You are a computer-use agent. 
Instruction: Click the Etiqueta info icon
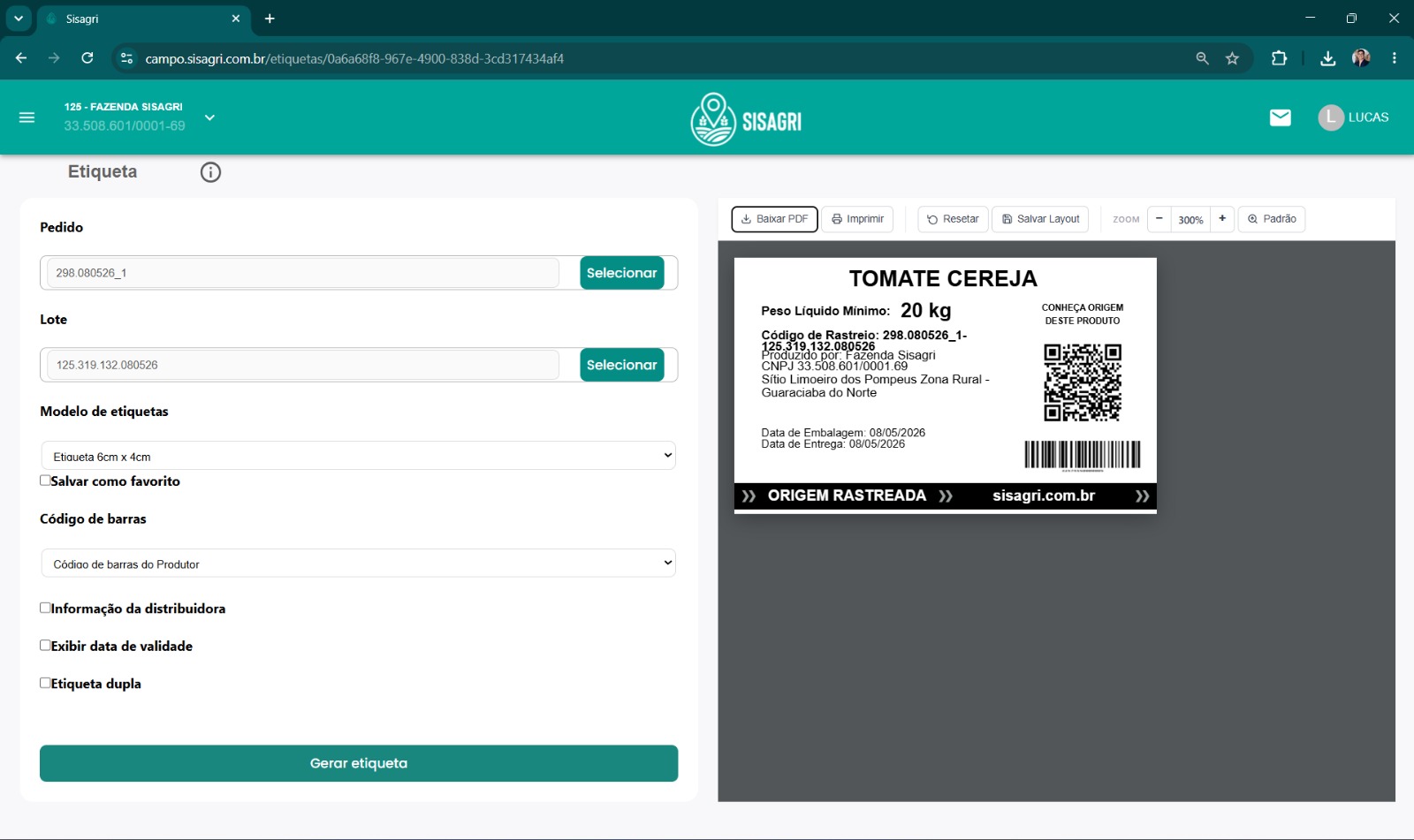tap(210, 172)
